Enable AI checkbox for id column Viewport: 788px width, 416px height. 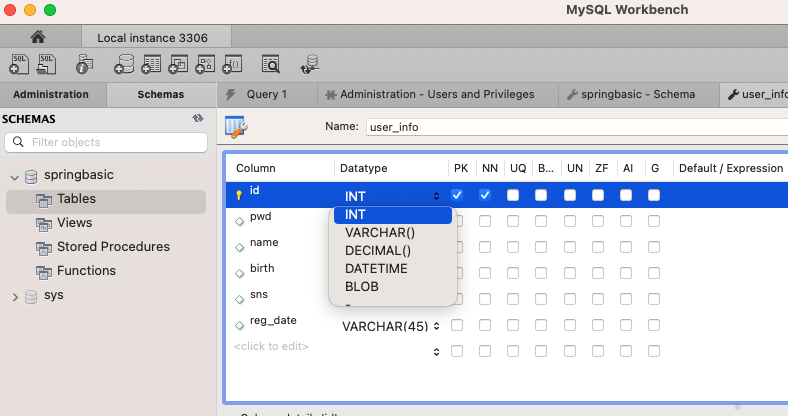(x=626, y=195)
